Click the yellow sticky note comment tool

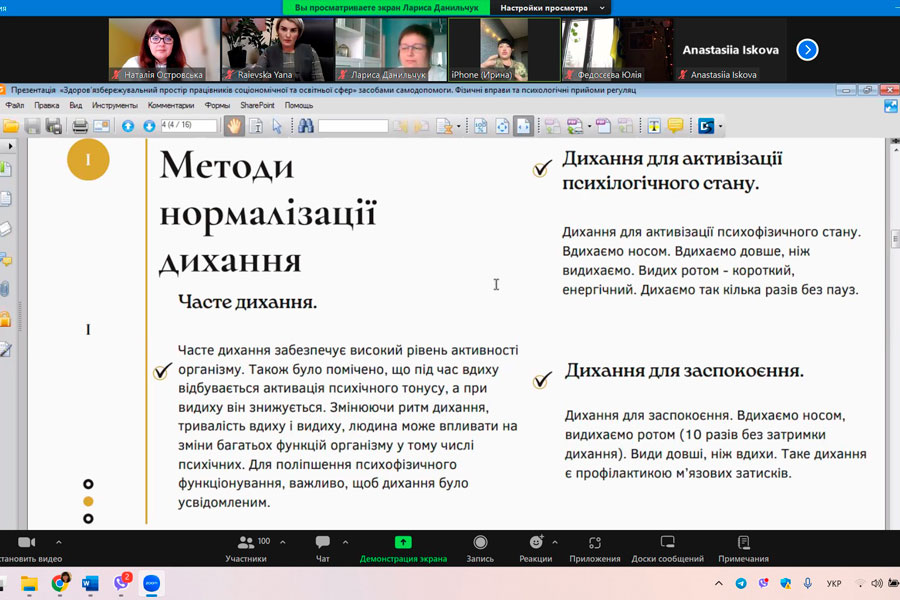(x=675, y=126)
